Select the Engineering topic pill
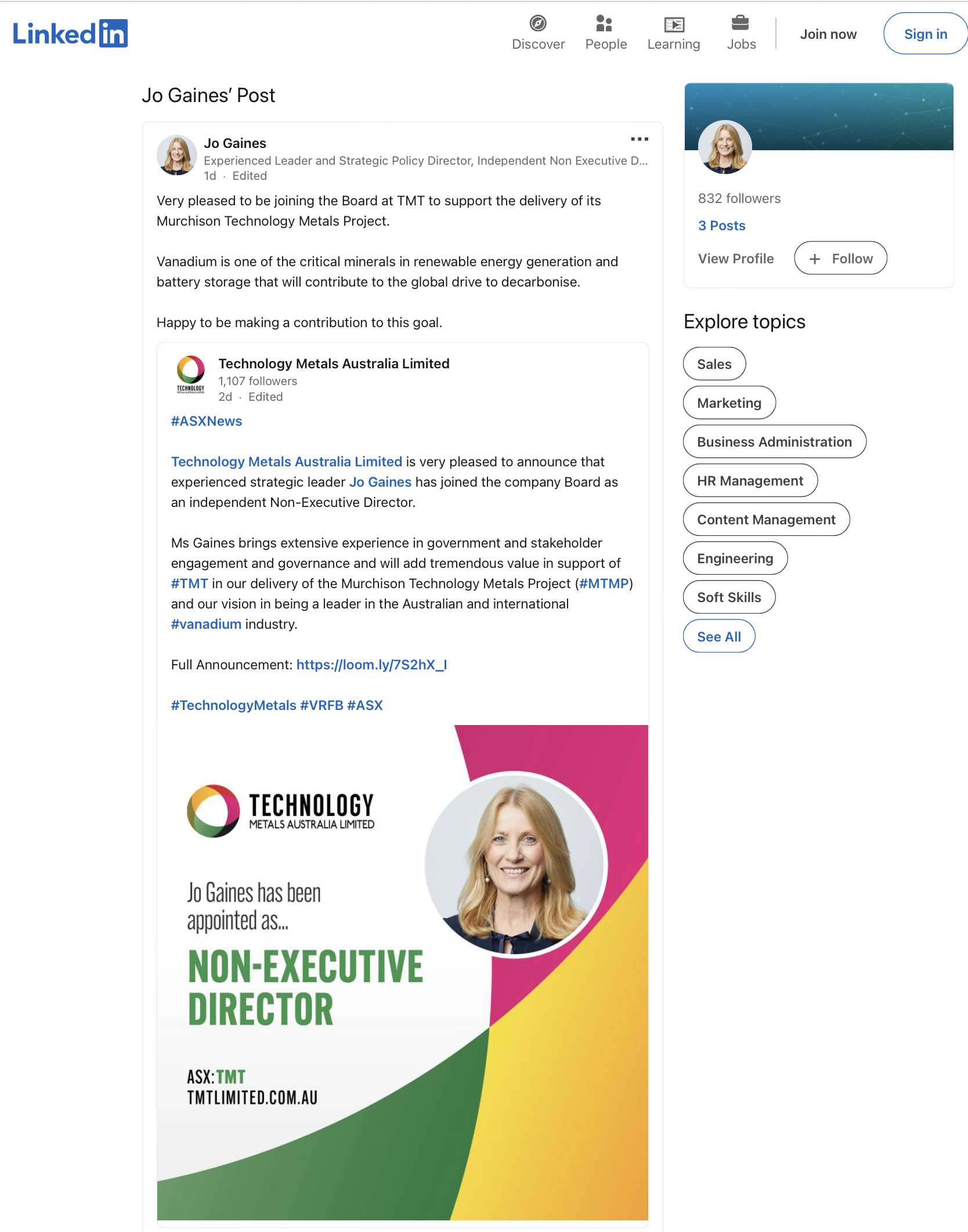The width and height of the screenshot is (968, 1232). tap(735, 559)
